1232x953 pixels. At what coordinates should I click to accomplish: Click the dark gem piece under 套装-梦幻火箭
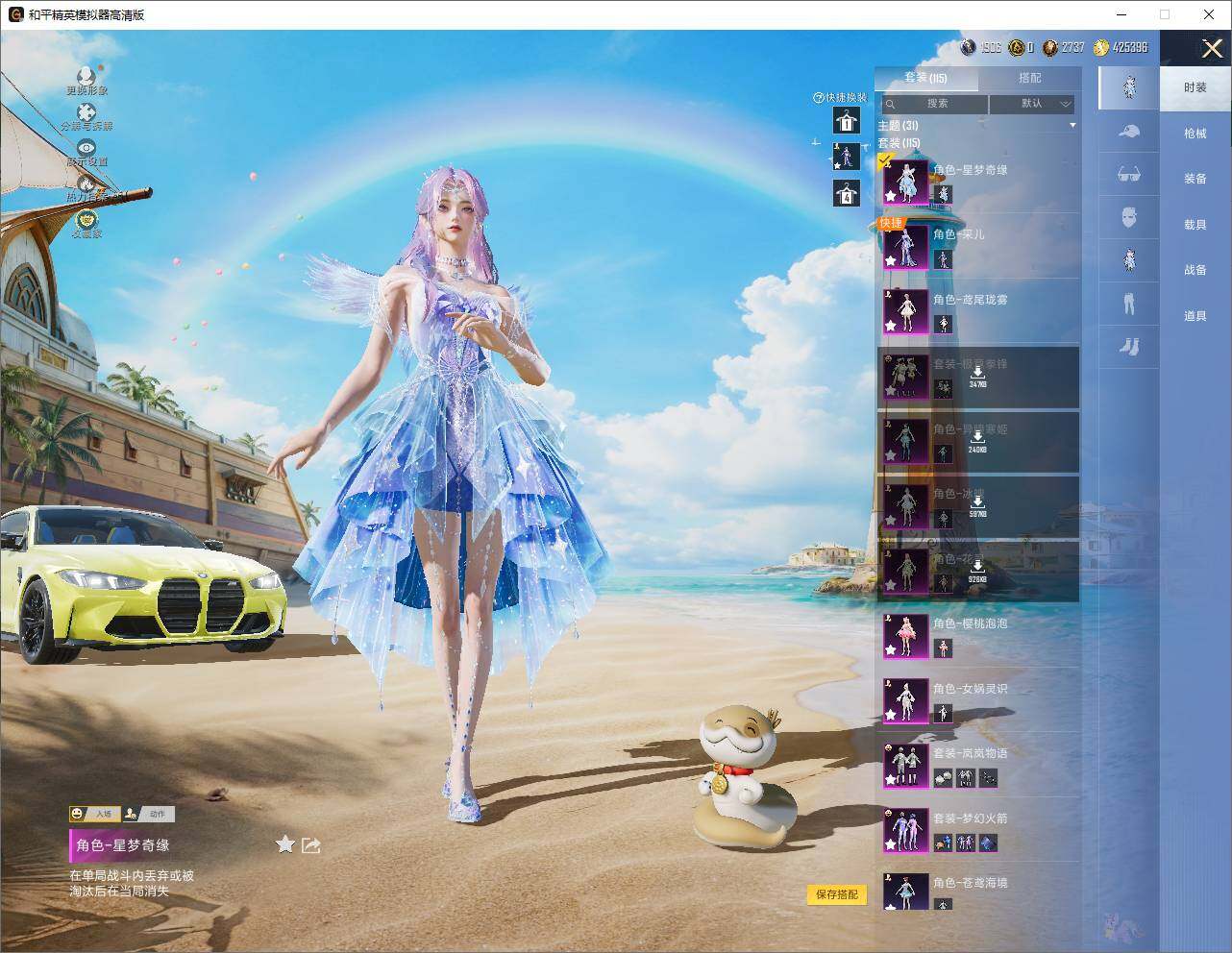point(989,843)
